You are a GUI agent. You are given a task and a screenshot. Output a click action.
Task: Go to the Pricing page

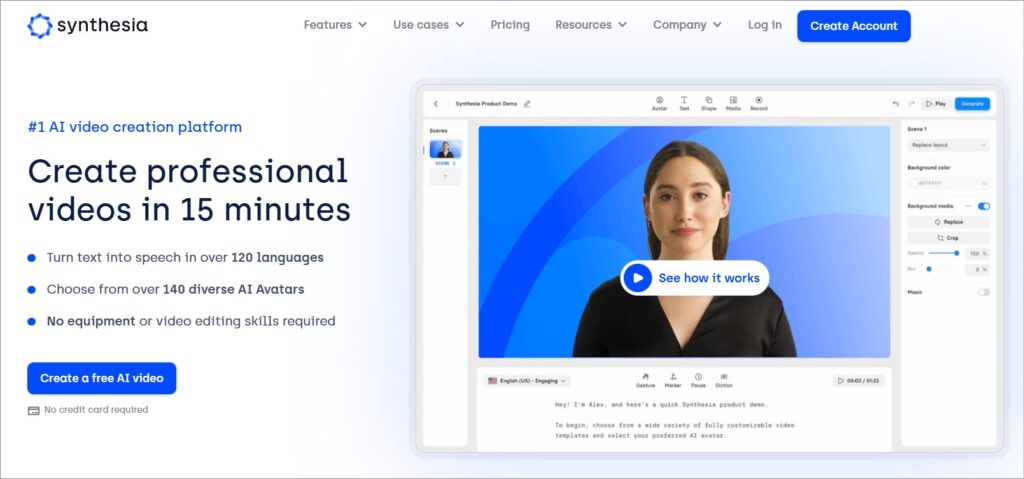510,25
